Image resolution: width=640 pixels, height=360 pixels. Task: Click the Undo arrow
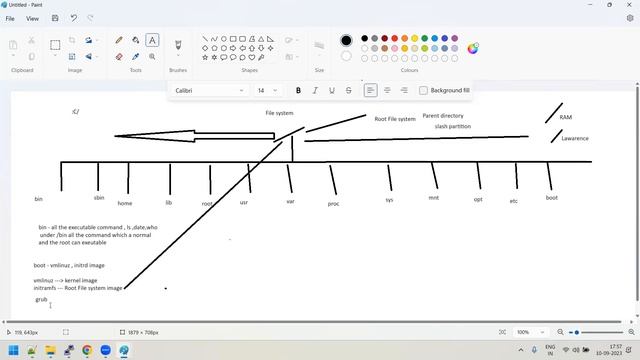pyautogui.click(x=73, y=18)
